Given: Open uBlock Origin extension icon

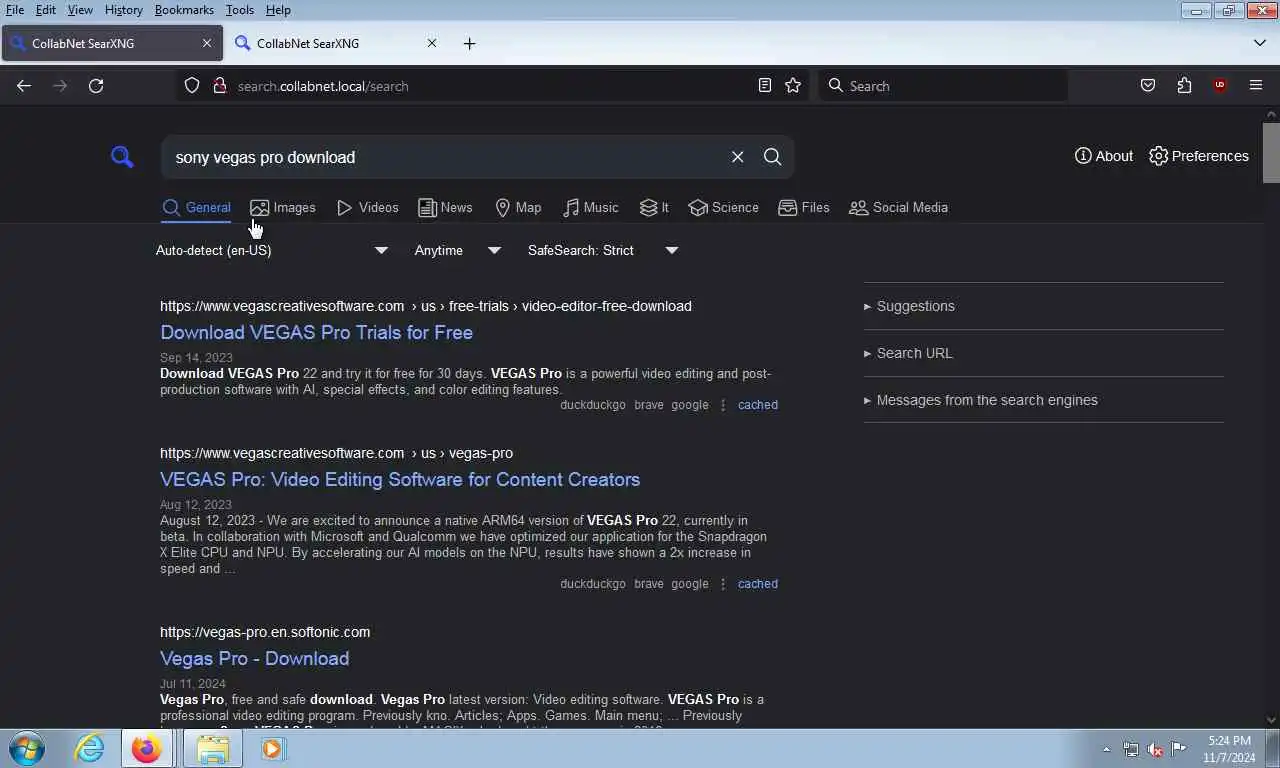Looking at the screenshot, I should click(x=1219, y=86).
